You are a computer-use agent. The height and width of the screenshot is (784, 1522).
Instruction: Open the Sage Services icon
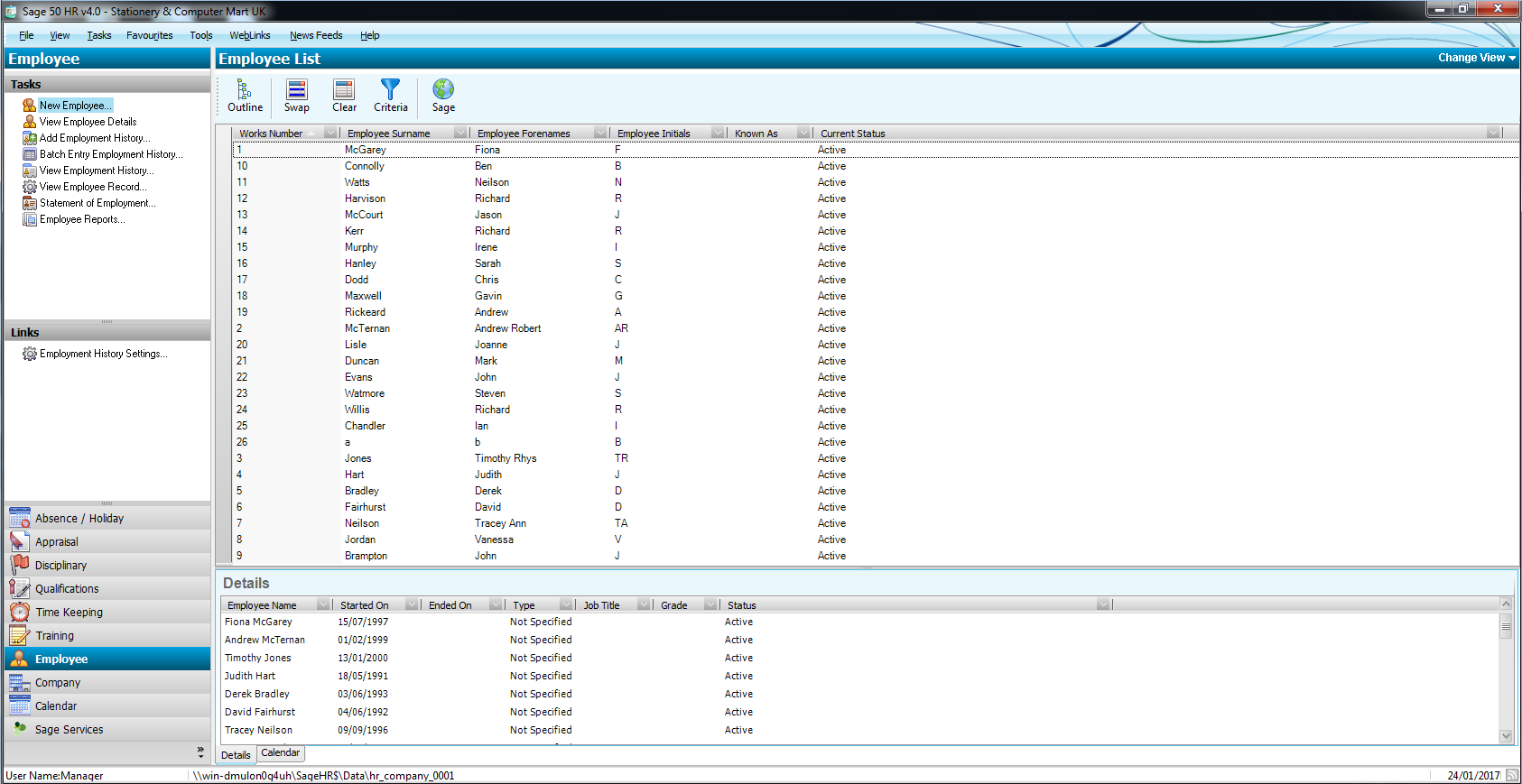pyautogui.click(x=19, y=729)
